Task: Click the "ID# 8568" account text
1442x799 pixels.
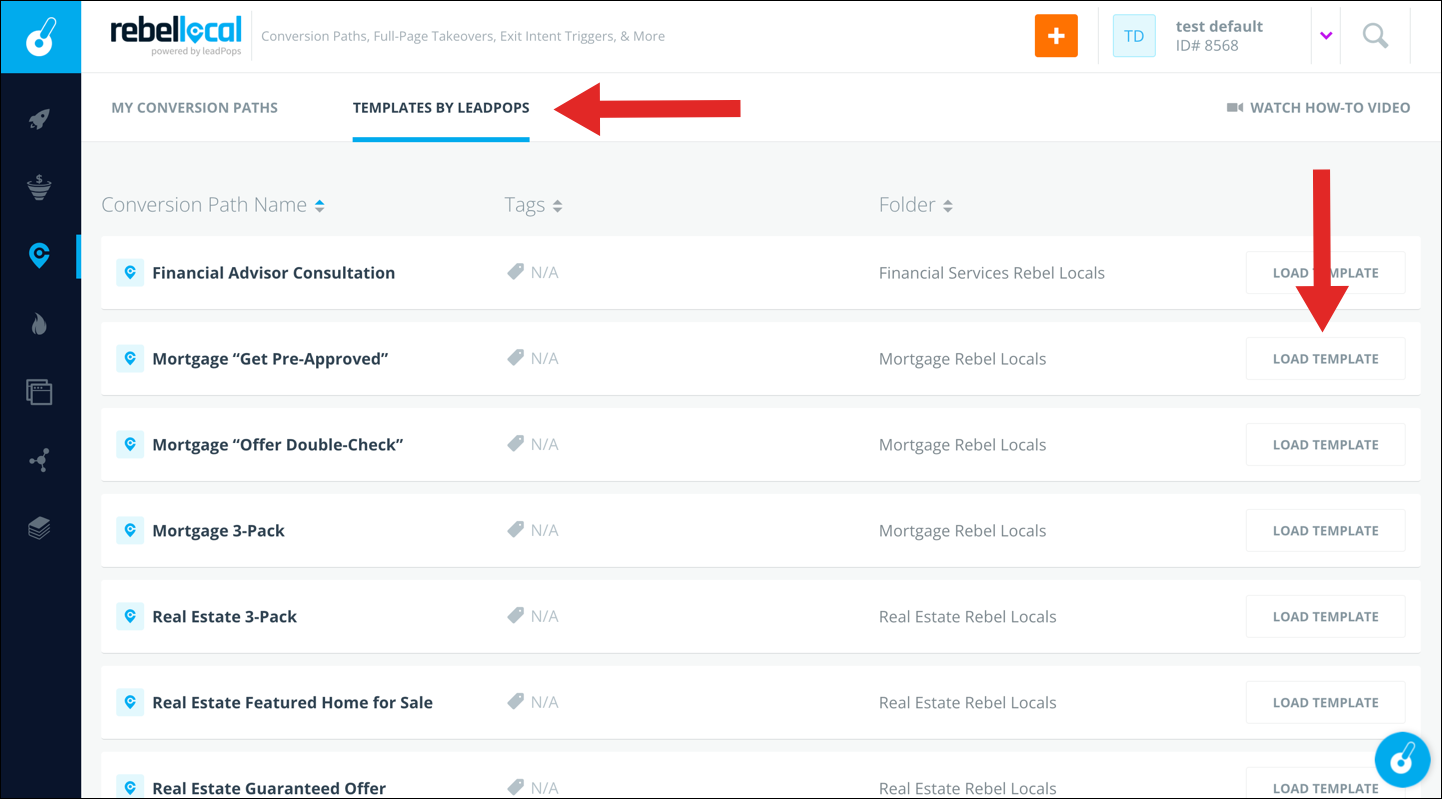Action: [x=1207, y=46]
